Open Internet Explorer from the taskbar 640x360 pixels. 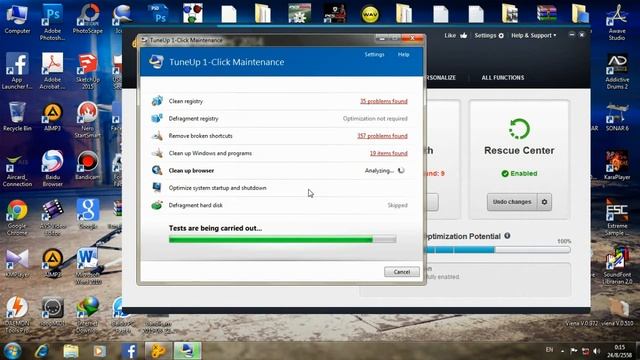(x=42, y=351)
